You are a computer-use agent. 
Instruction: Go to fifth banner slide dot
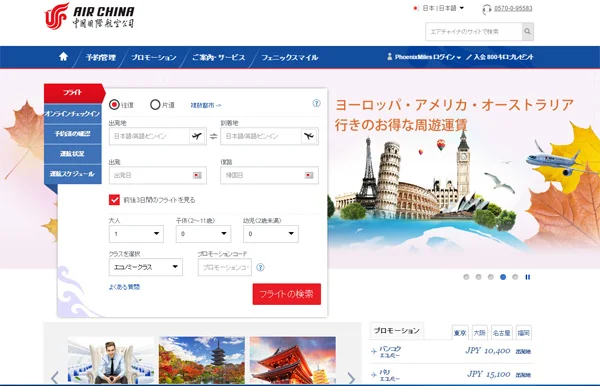[515, 277]
